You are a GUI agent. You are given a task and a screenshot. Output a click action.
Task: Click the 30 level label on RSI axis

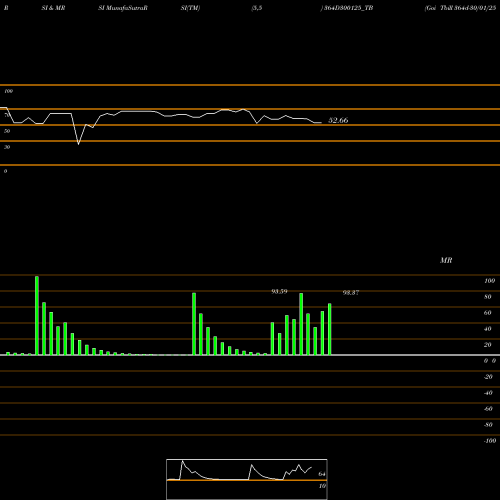[x=7, y=147]
